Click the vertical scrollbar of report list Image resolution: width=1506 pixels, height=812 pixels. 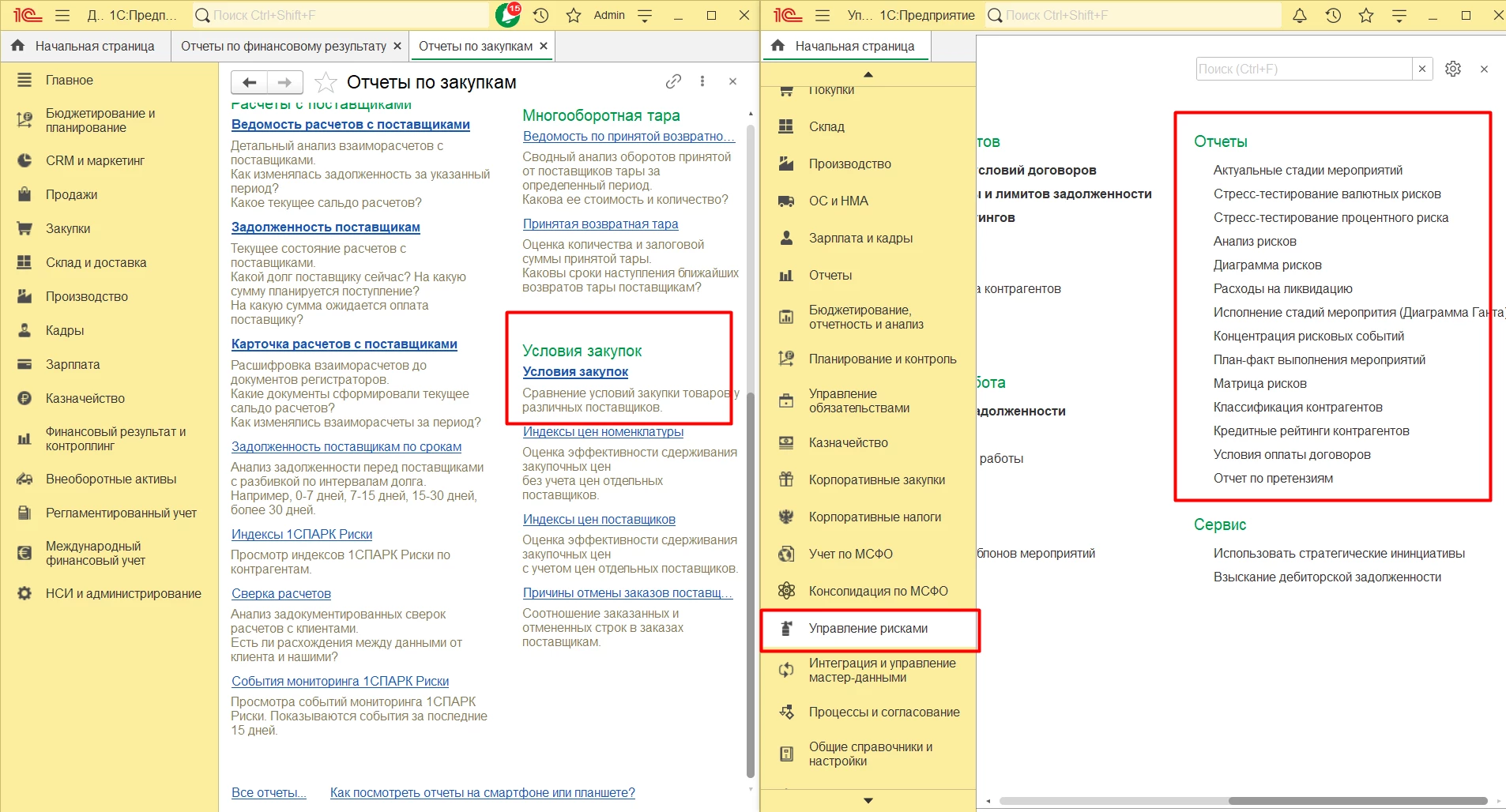point(751,585)
